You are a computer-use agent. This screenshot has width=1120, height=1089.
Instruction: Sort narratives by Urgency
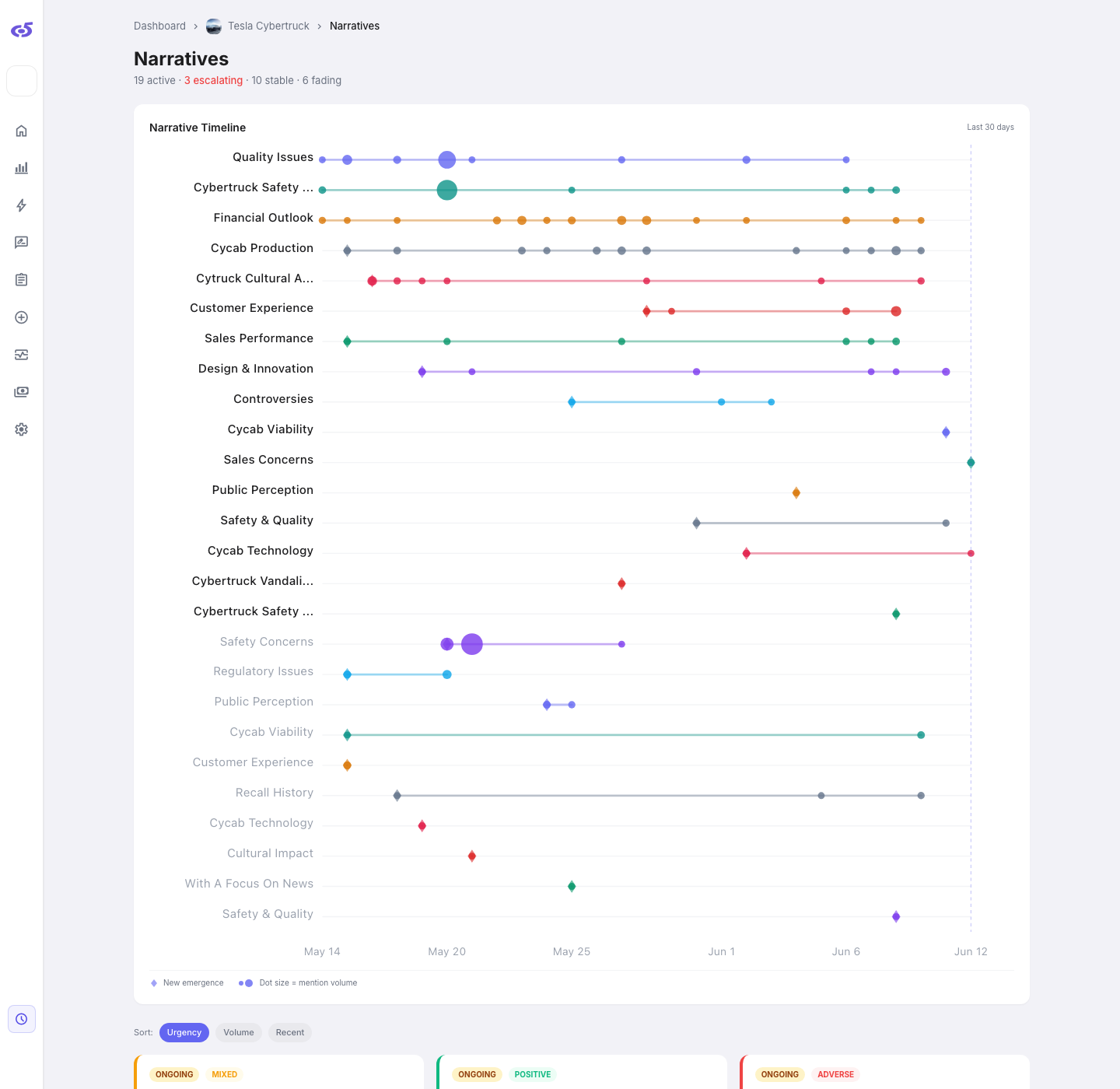(x=184, y=1032)
